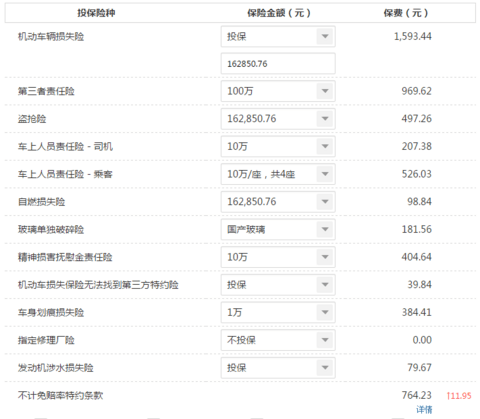The image size is (480, 419).
Task: Click the 保险金额（元）column header
Action: 279,13
